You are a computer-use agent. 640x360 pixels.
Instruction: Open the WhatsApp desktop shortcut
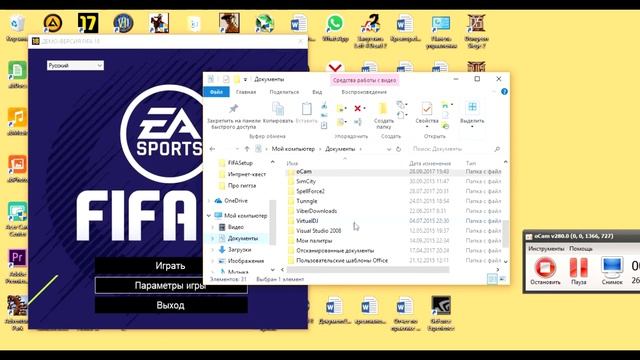335,28
